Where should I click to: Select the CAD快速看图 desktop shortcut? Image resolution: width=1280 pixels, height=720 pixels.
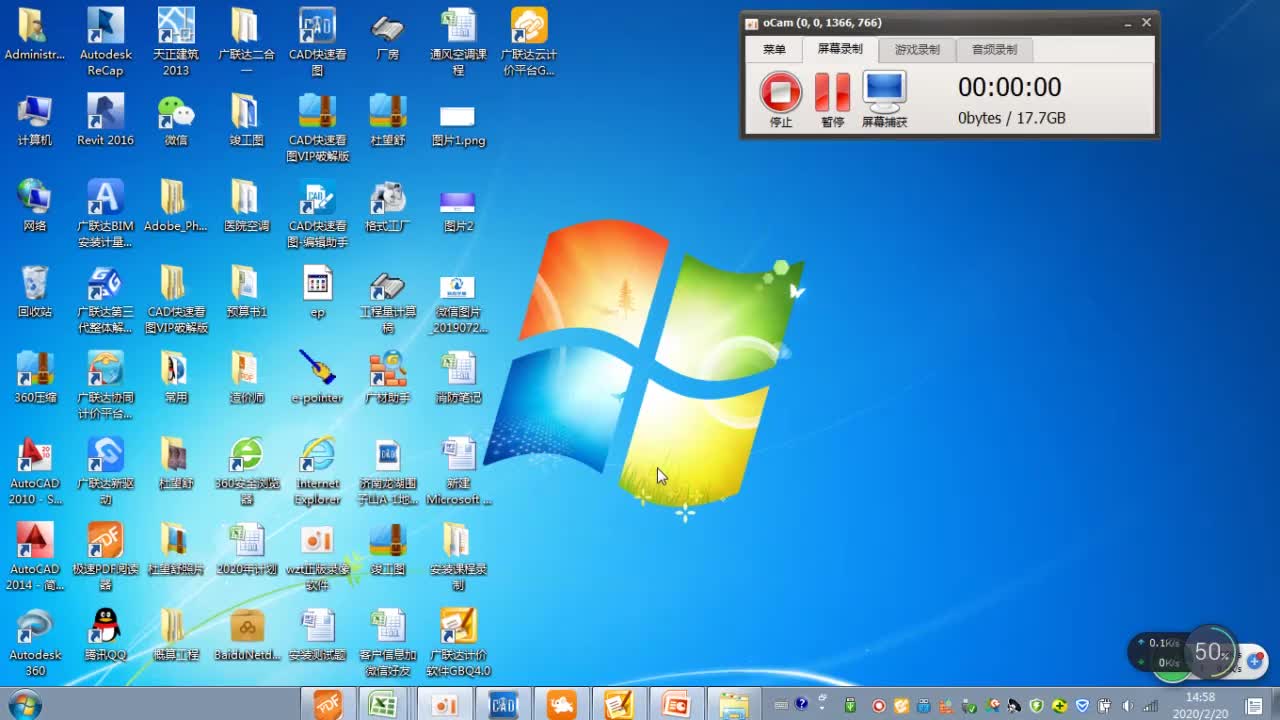pos(317,43)
